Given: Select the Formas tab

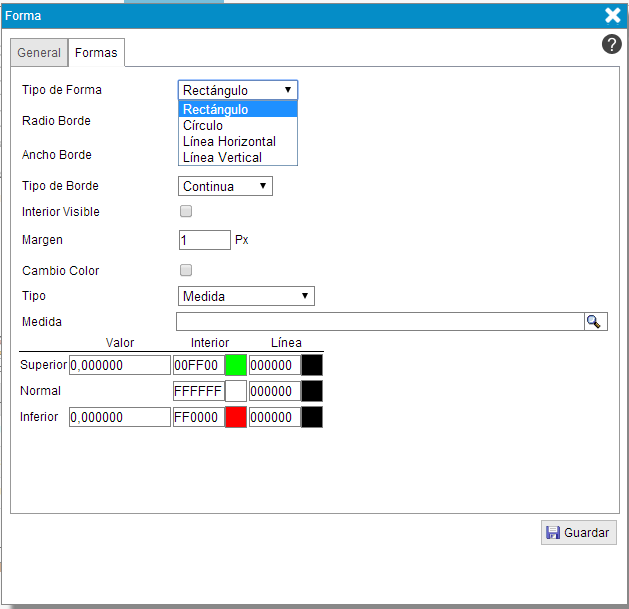Looking at the screenshot, I should coord(96,53).
